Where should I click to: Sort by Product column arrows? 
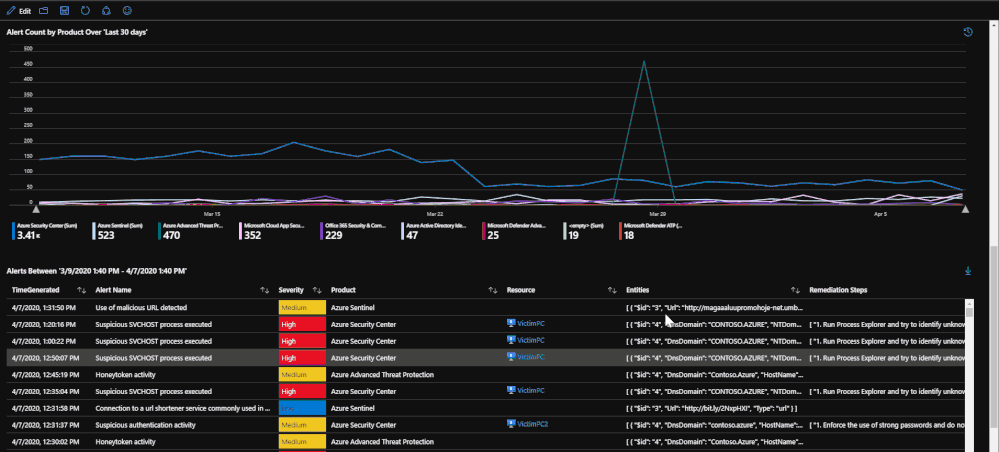(x=492, y=290)
